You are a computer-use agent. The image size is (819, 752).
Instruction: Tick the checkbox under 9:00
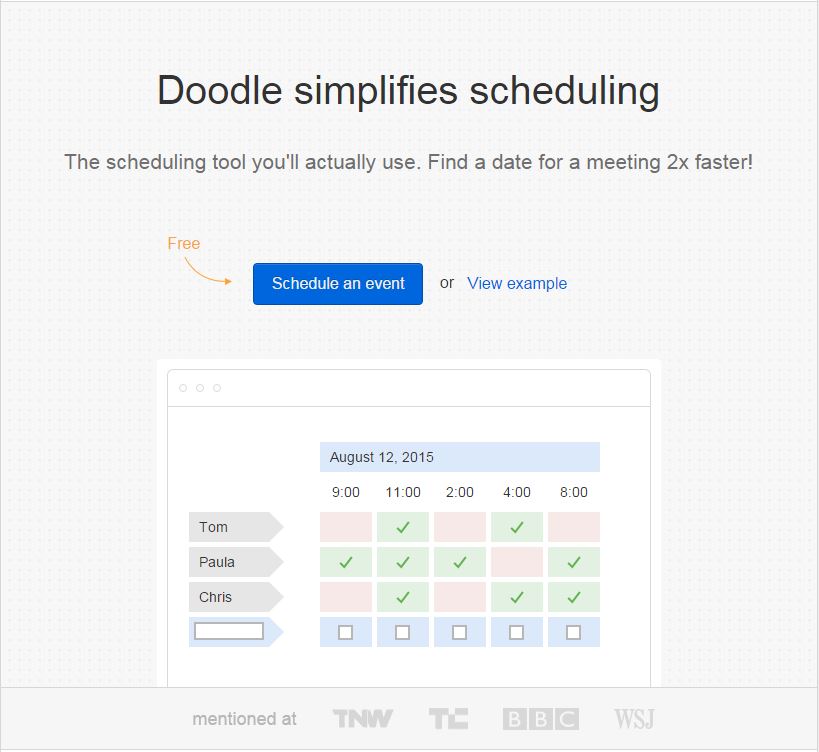click(x=346, y=632)
